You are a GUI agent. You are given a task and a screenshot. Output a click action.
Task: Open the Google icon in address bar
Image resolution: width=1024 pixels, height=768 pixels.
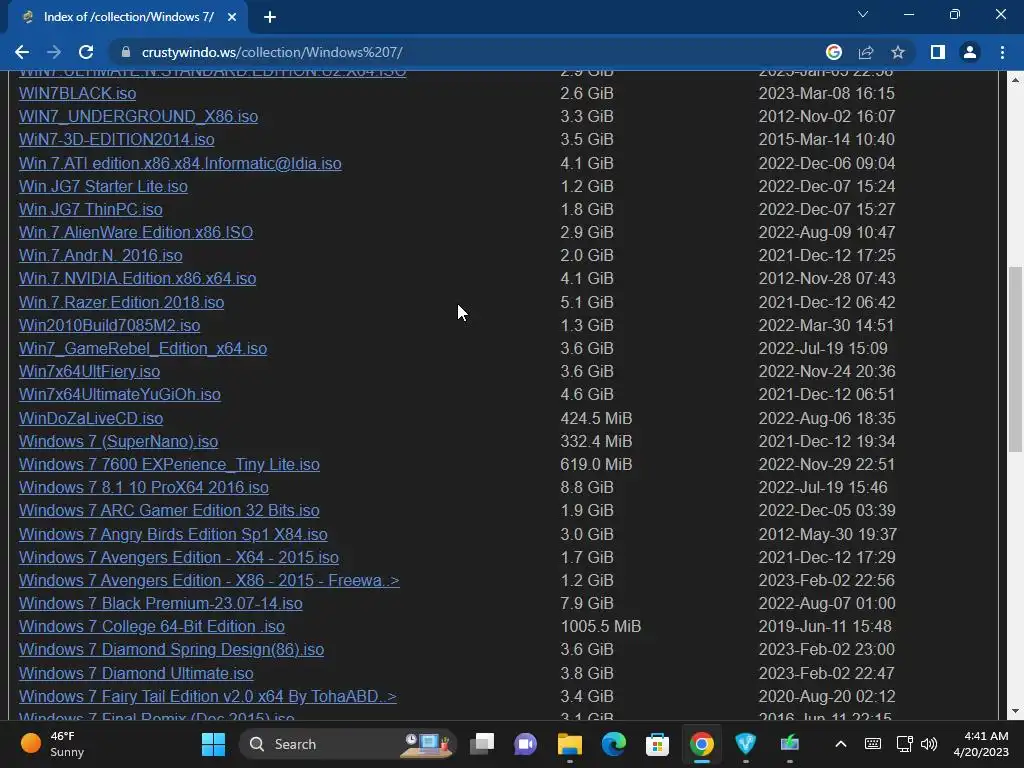[x=834, y=52]
